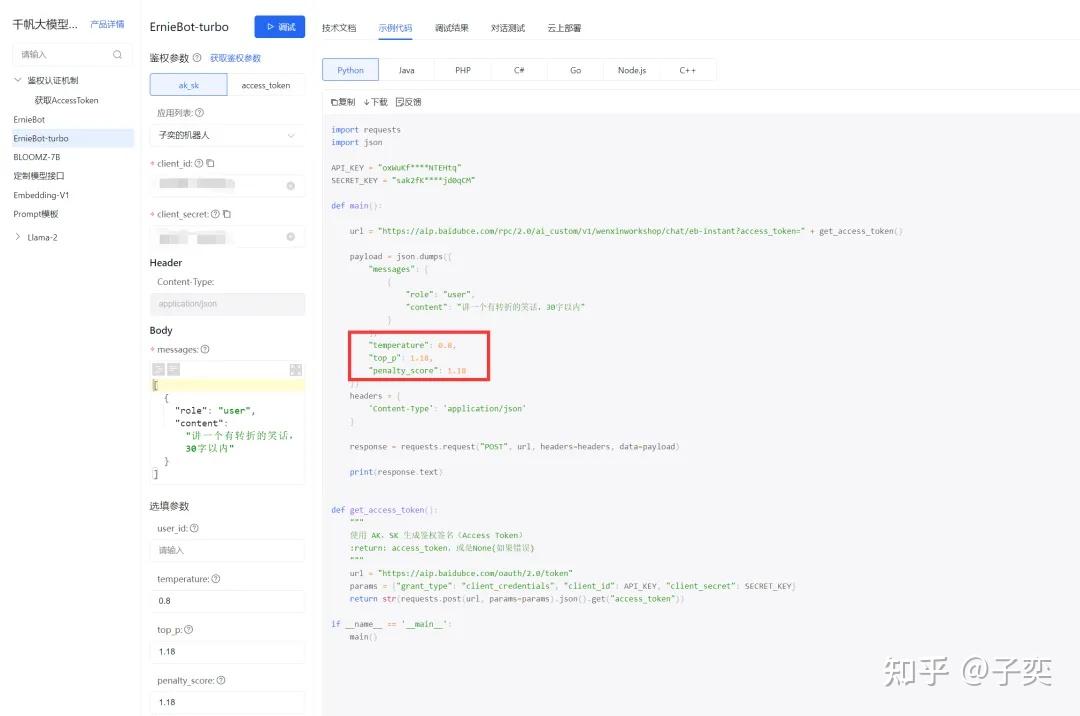The width and height of the screenshot is (1080, 716).
Task: Open the 获取鉴权参数 link
Action: tap(236, 58)
